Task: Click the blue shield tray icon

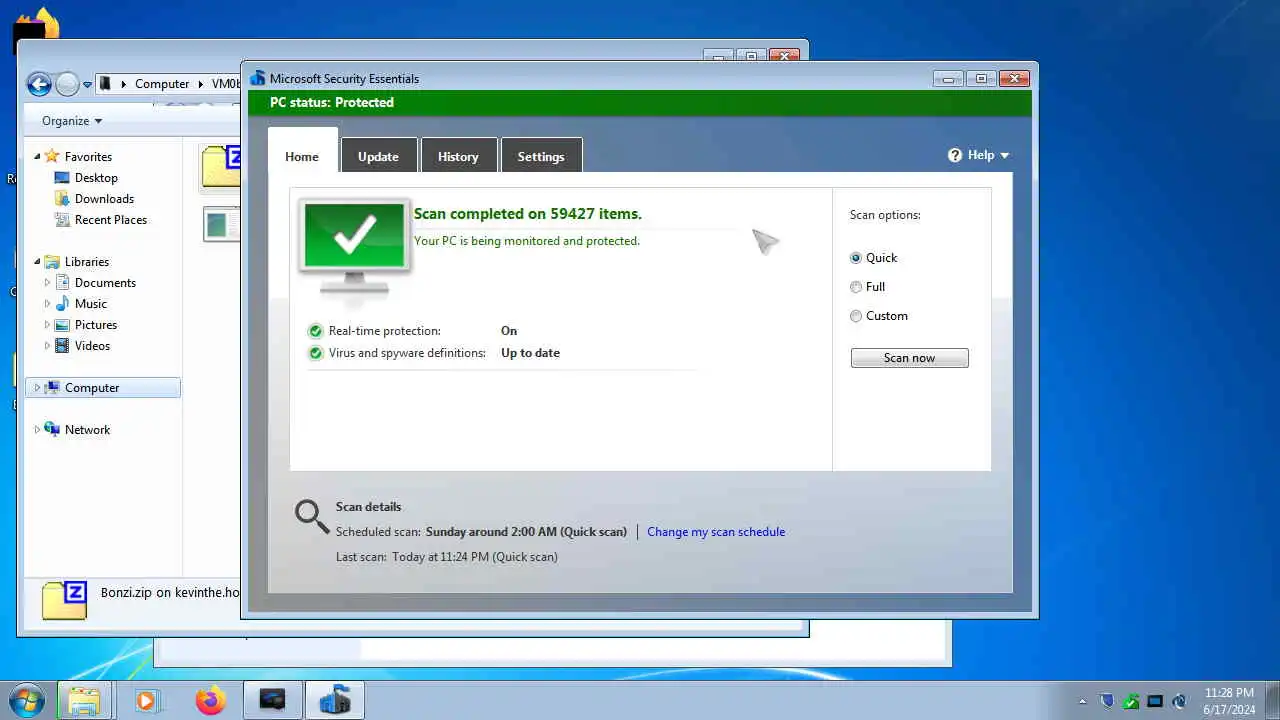Action: point(1107,701)
